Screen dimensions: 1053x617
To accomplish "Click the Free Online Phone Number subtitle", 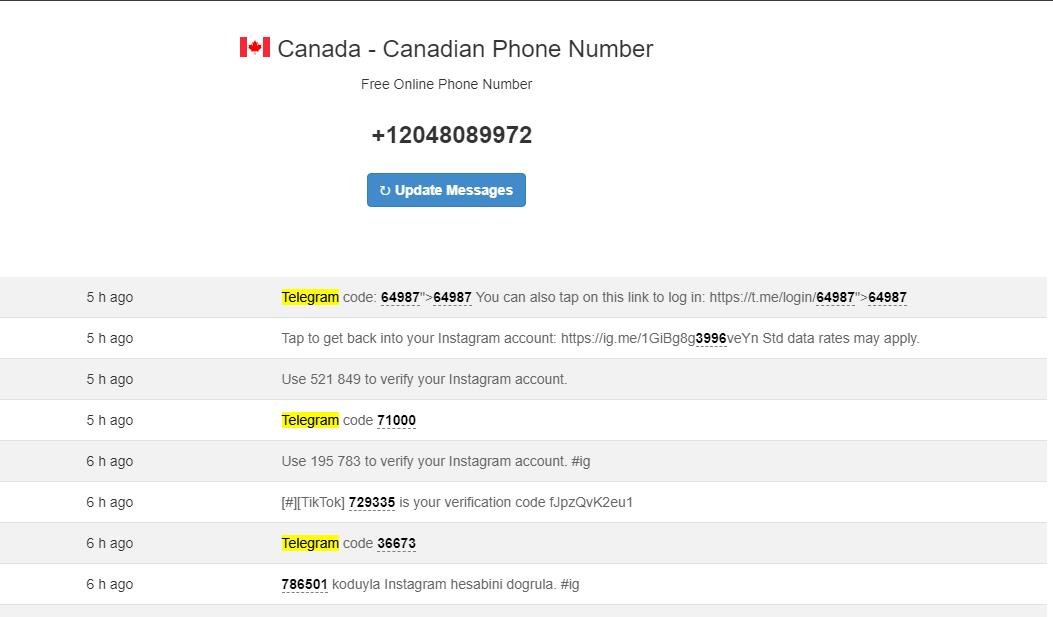I will point(446,84).
